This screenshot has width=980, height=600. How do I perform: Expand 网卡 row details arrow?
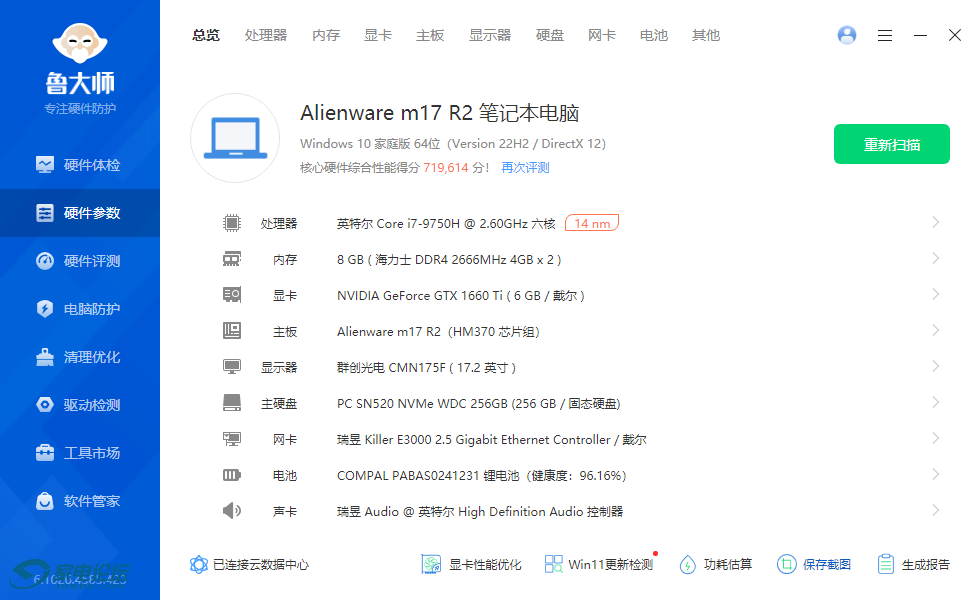point(936,438)
